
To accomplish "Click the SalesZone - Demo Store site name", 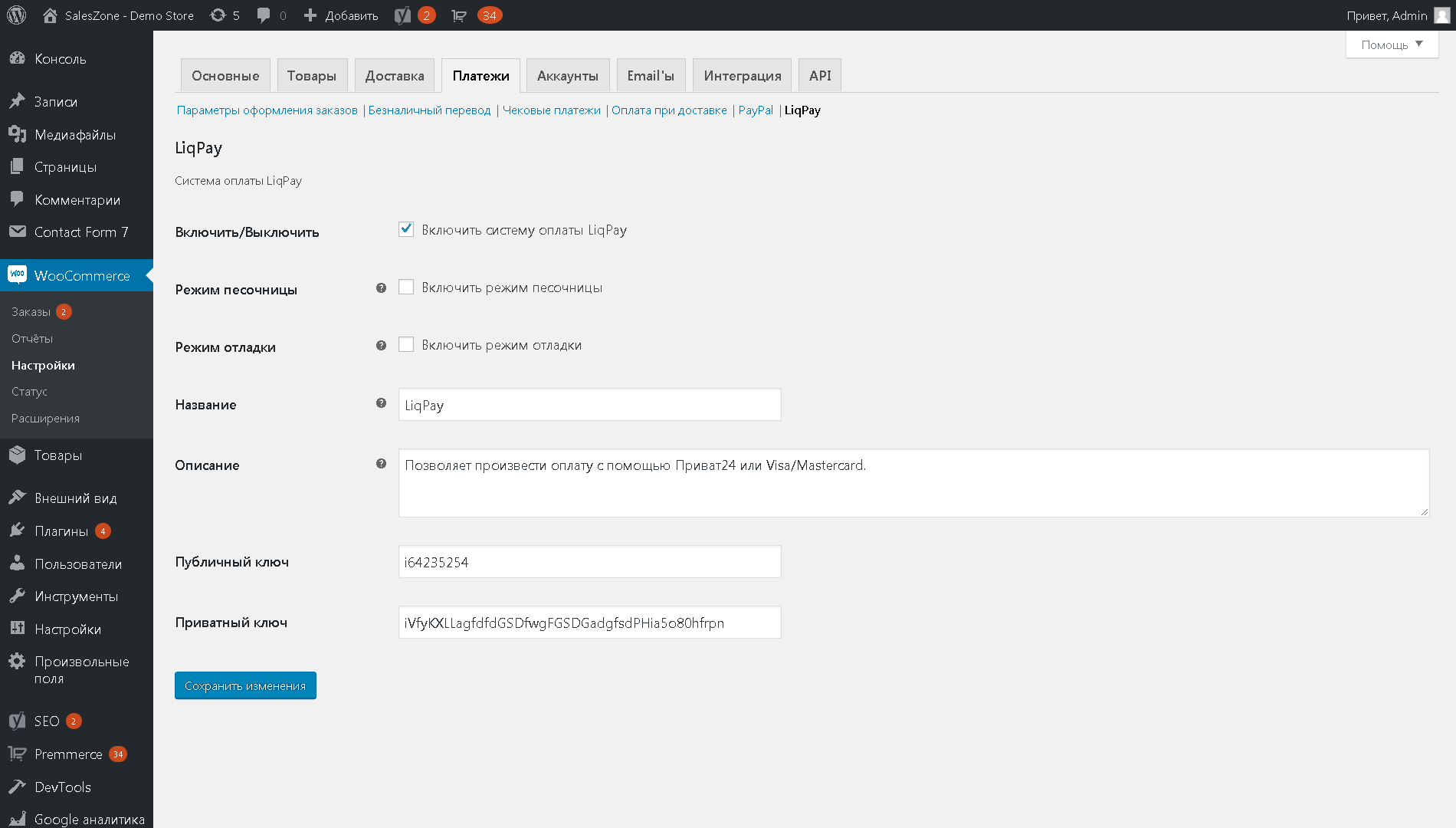I will coord(130,15).
